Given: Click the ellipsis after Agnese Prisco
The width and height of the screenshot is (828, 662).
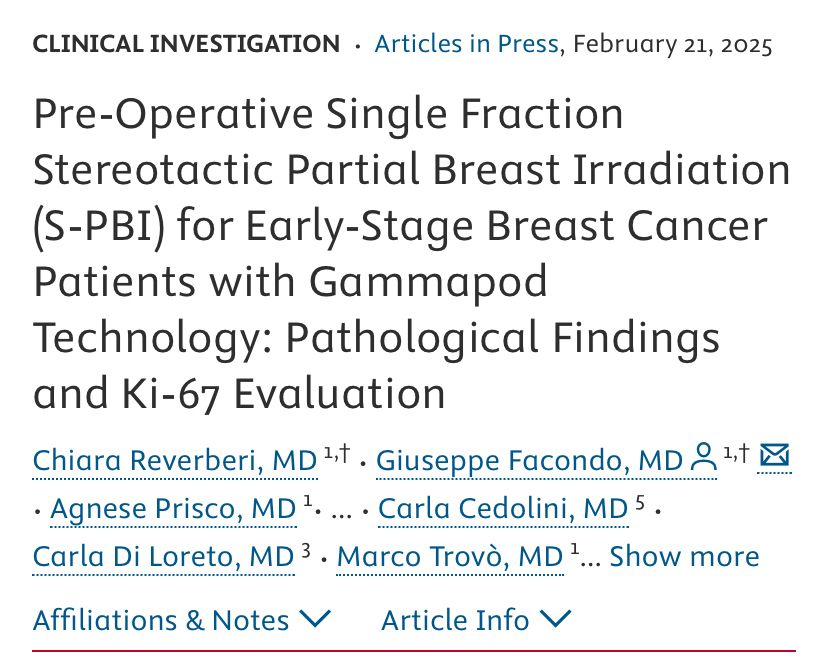Looking at the screenshot, I should 341,512.
